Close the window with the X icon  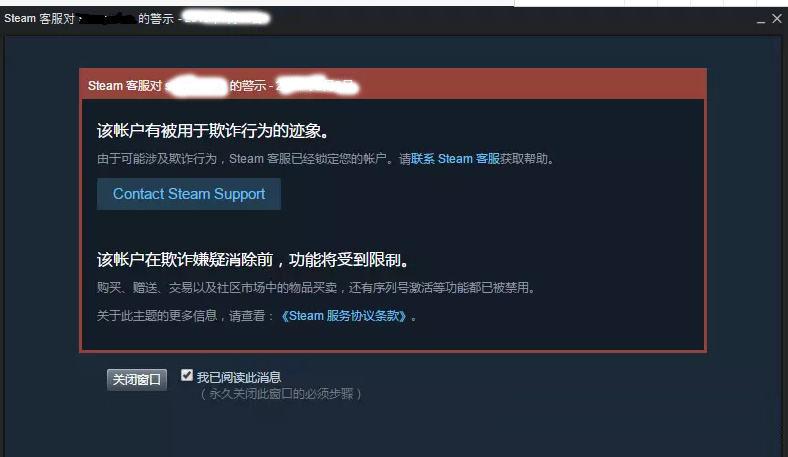pos(777,19)
